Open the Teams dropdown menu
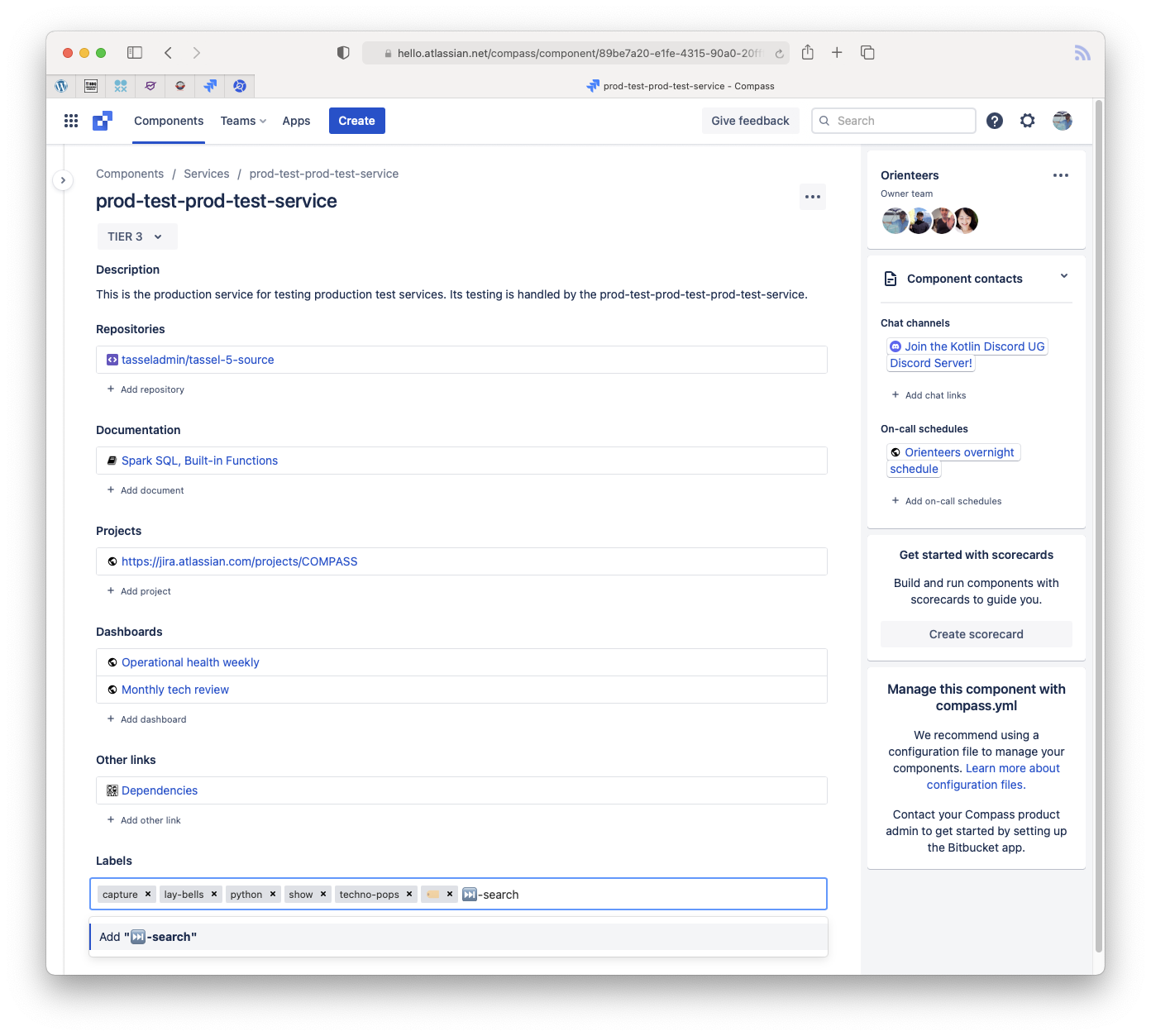1151x1036 pixels. (243, 121)
